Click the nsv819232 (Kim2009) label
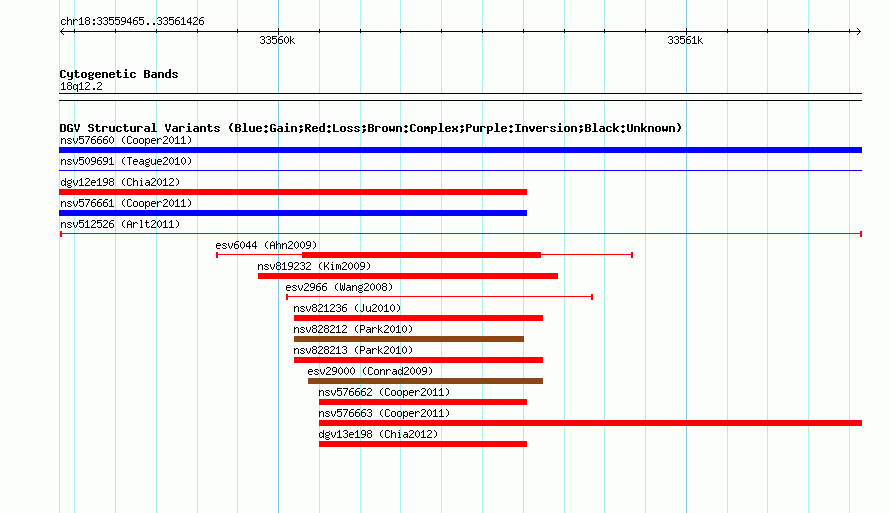This screenshot has height=513, width=890. [314, 266]
